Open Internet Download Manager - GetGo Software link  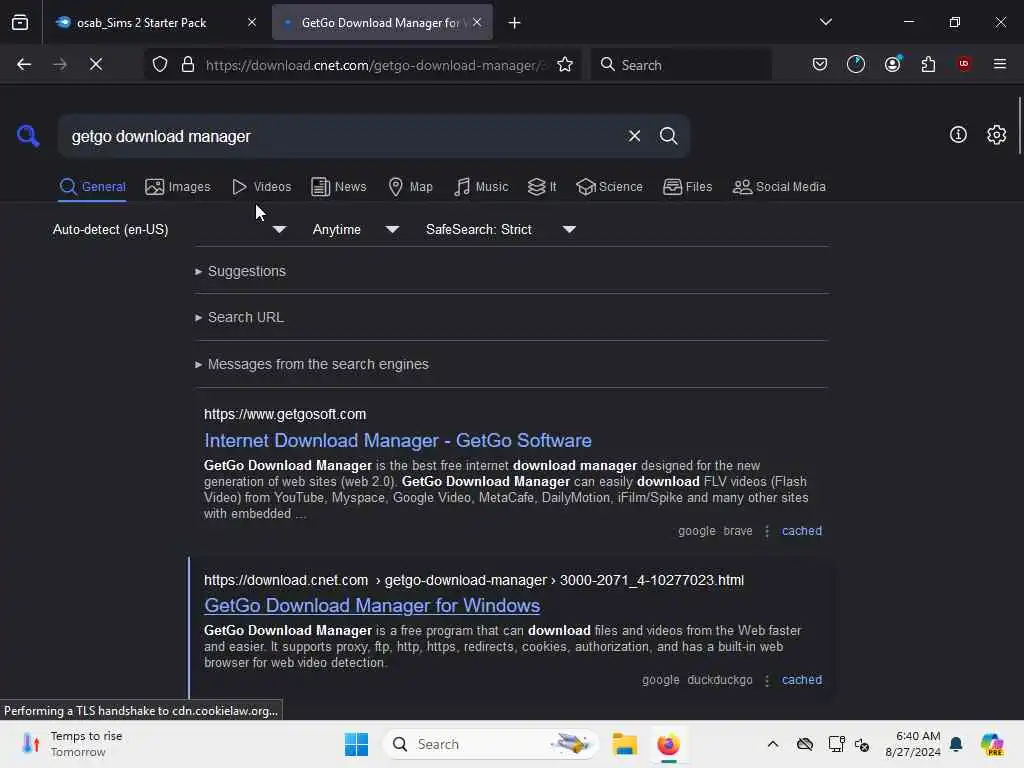pyautogui.click(x=398, y=441)
